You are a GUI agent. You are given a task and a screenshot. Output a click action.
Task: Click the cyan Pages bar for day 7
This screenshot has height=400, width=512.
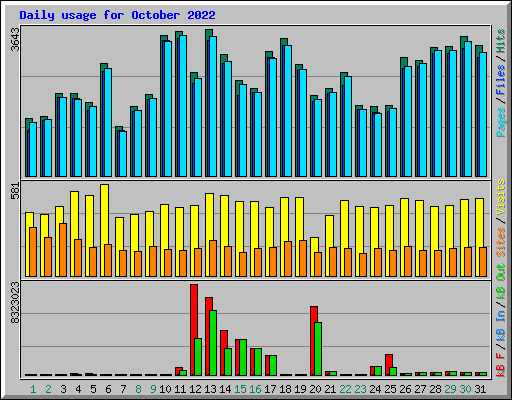[x=123, y=154]
